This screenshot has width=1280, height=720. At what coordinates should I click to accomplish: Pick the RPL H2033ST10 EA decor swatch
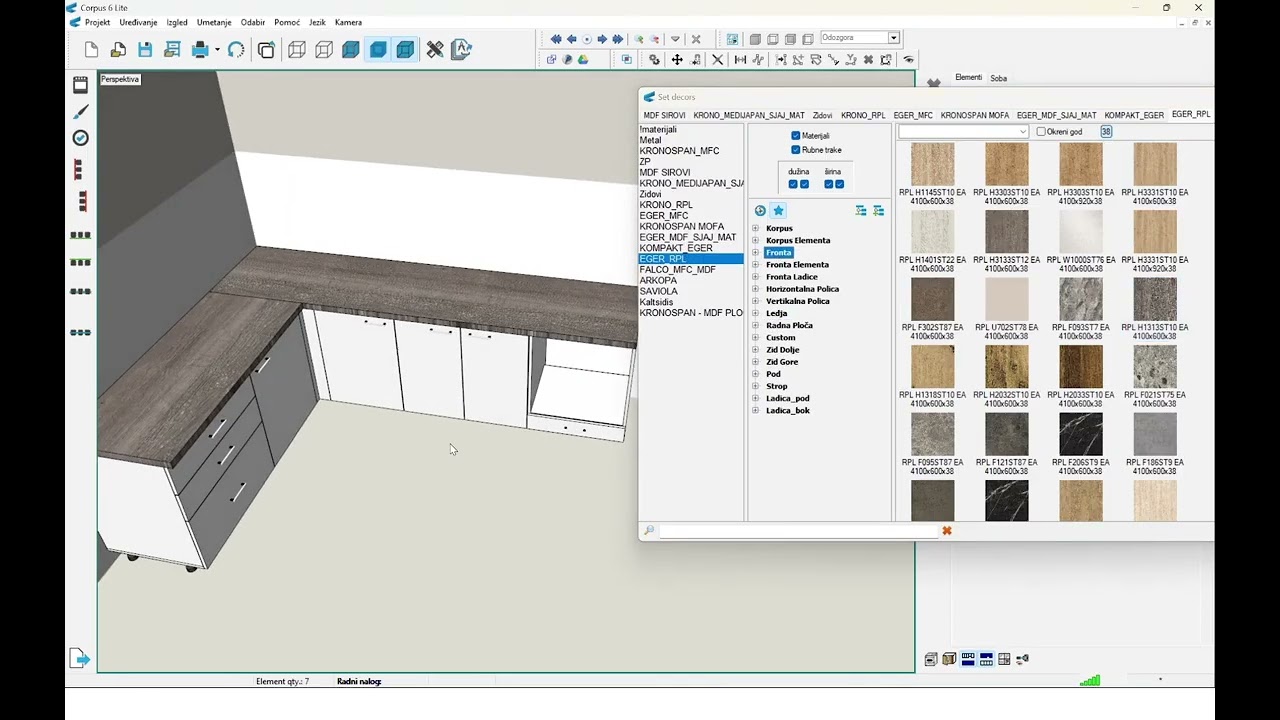click(1081, 367)
